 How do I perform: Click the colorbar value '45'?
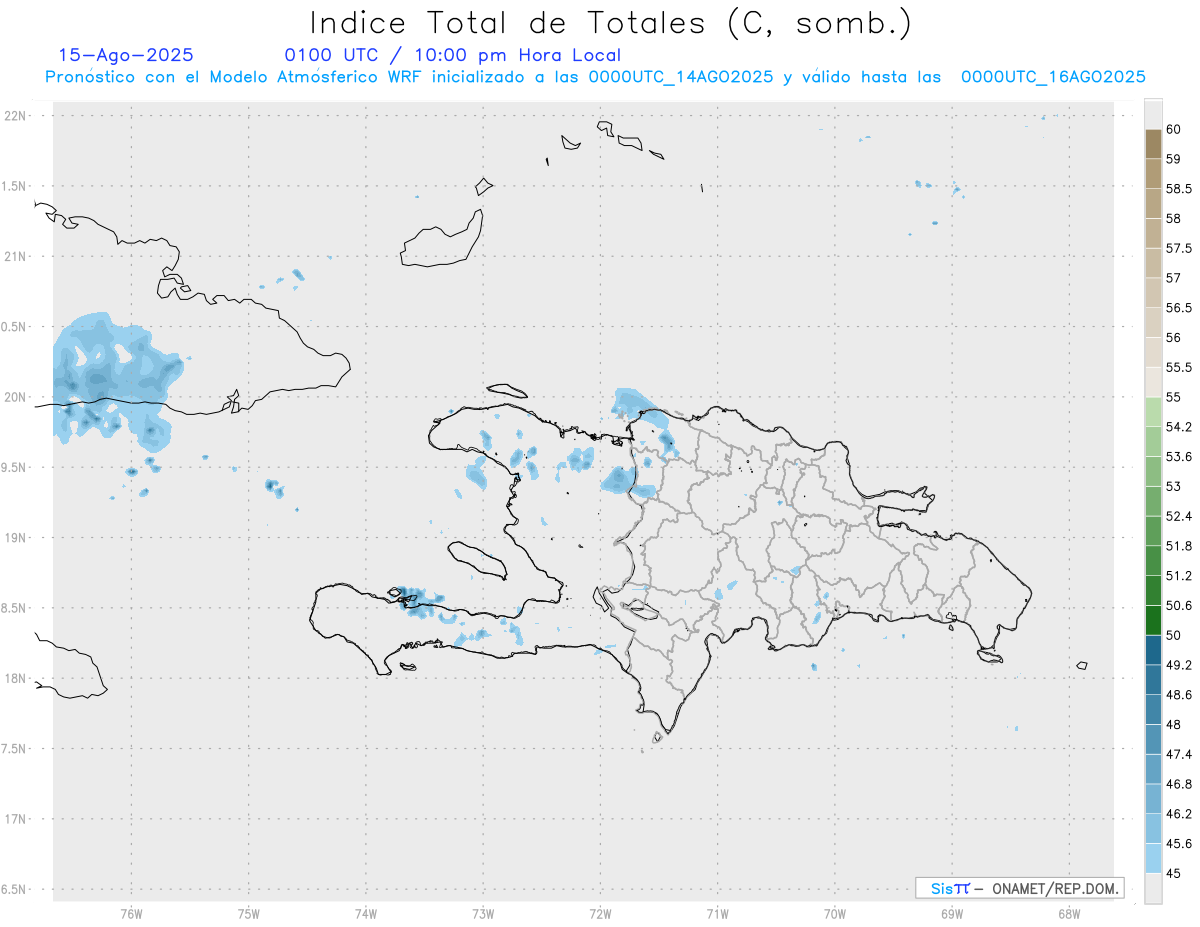coord(1174,874)
